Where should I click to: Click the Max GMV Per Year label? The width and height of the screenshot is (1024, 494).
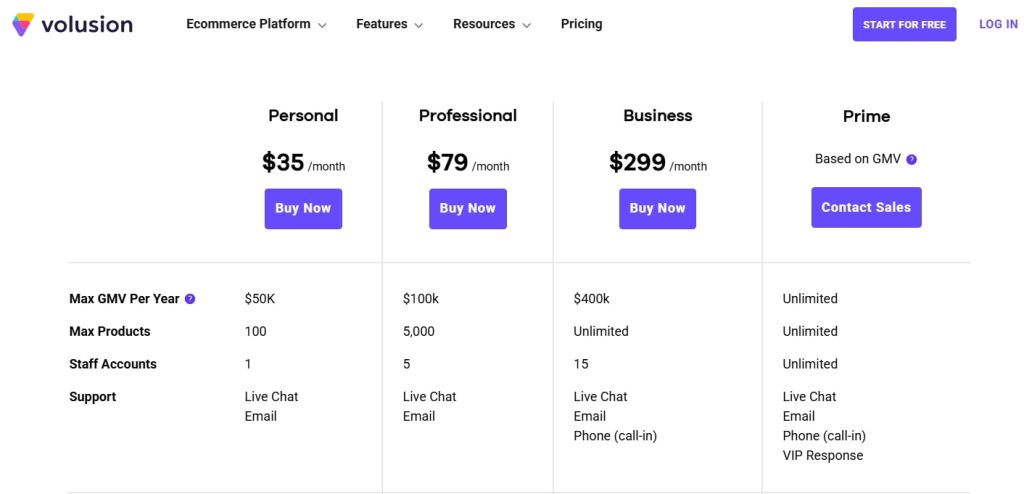pos(124,299)
